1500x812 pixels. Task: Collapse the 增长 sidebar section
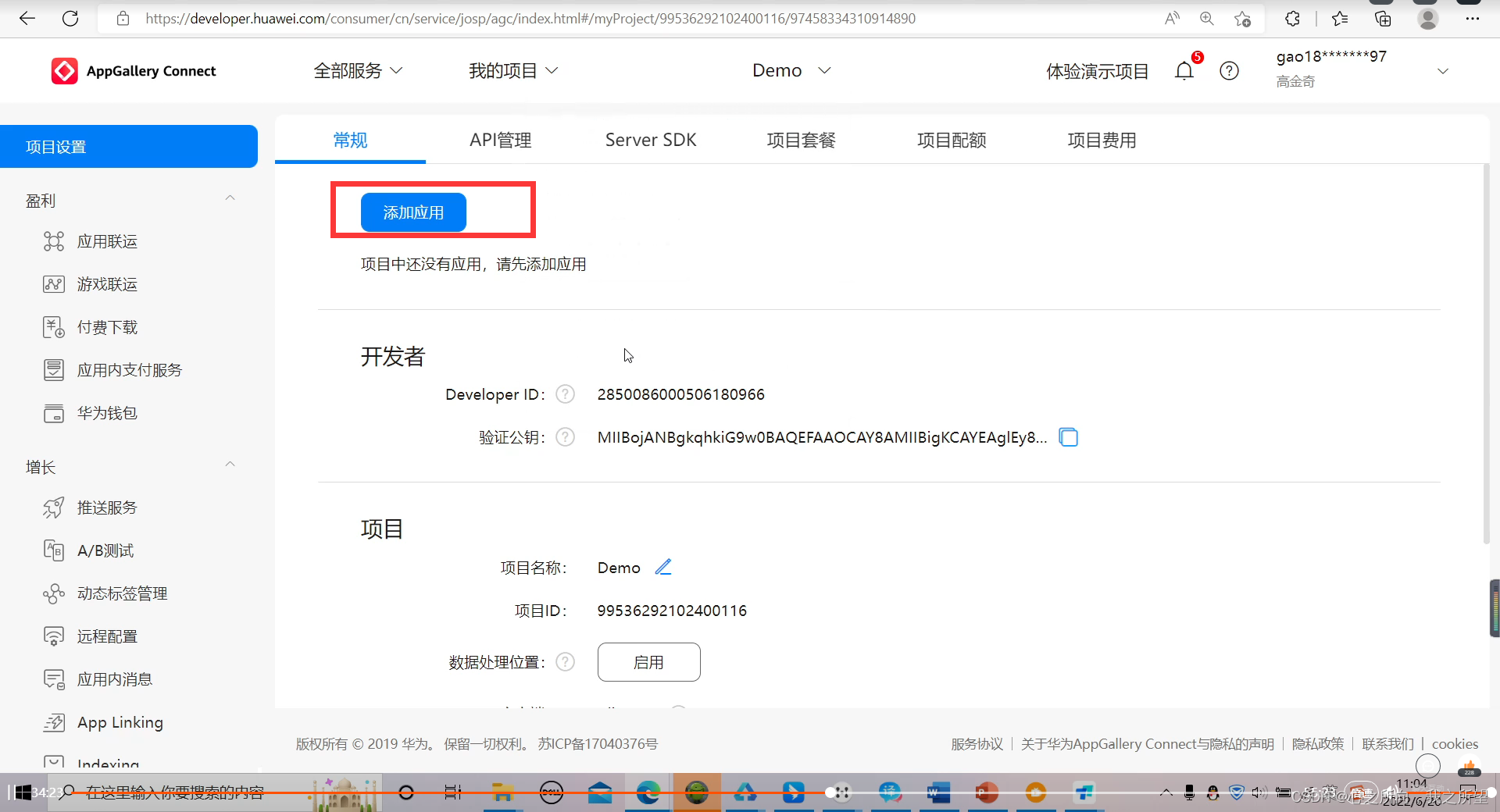pos(230,465)
